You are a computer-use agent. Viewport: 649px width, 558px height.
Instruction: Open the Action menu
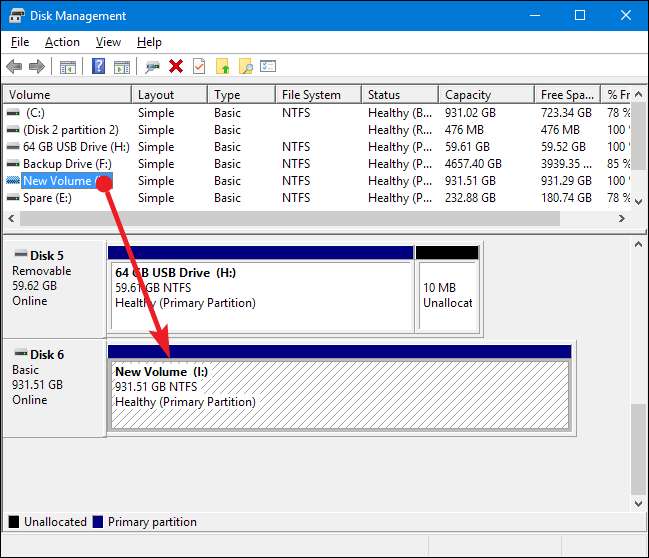[x=62, y=42]
